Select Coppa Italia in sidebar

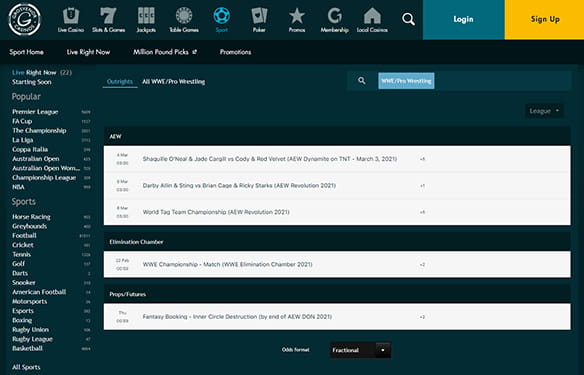click(30, 149)
